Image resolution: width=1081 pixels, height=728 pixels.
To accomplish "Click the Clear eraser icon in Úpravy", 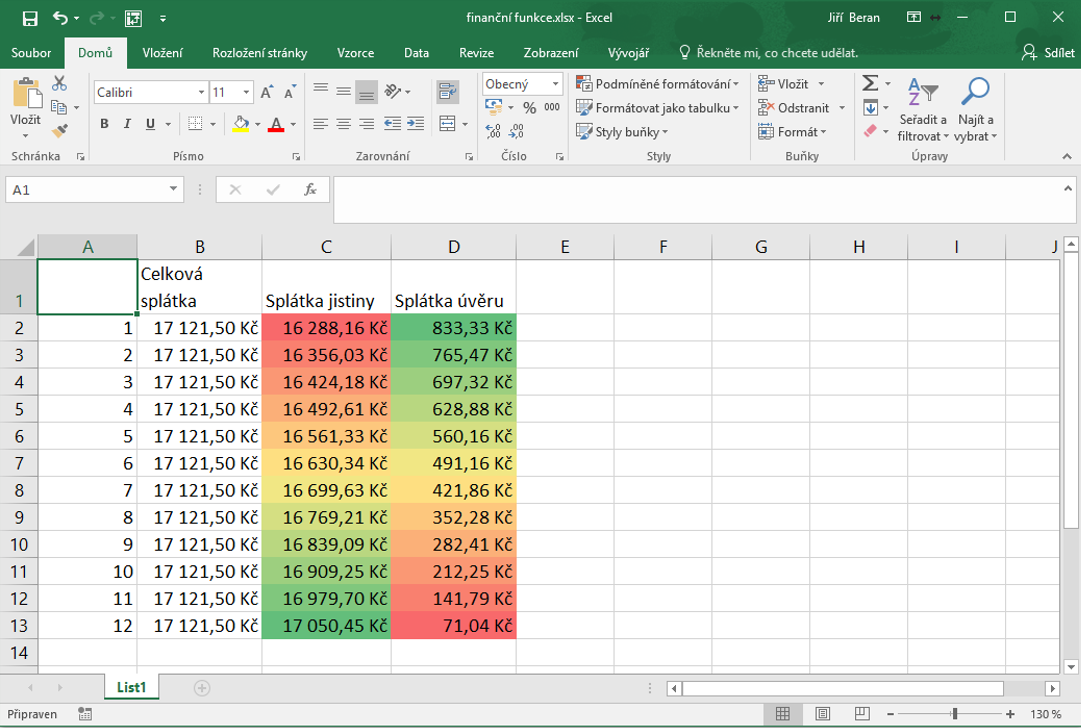I will pos(870,130).
